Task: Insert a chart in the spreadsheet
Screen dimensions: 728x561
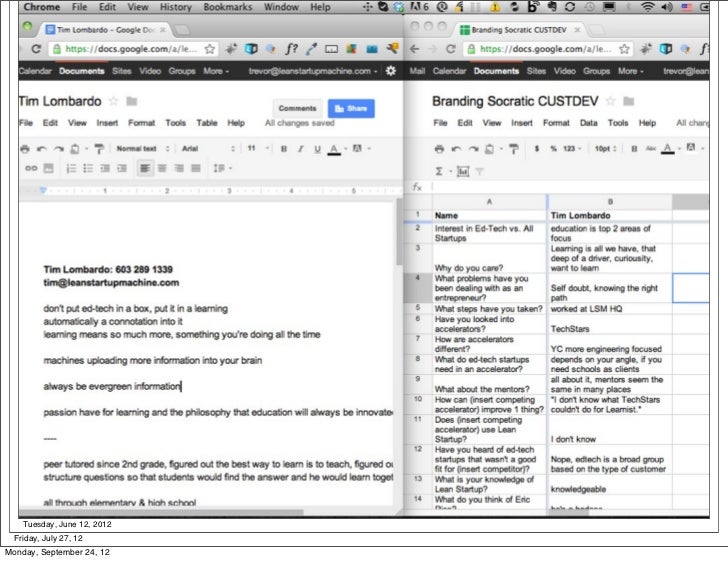Action: tap(463, 171)
